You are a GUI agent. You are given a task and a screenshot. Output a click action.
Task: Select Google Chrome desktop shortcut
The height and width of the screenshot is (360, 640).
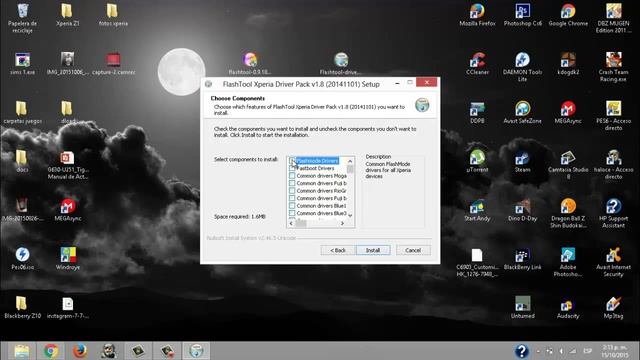click(x=568, y=15)
